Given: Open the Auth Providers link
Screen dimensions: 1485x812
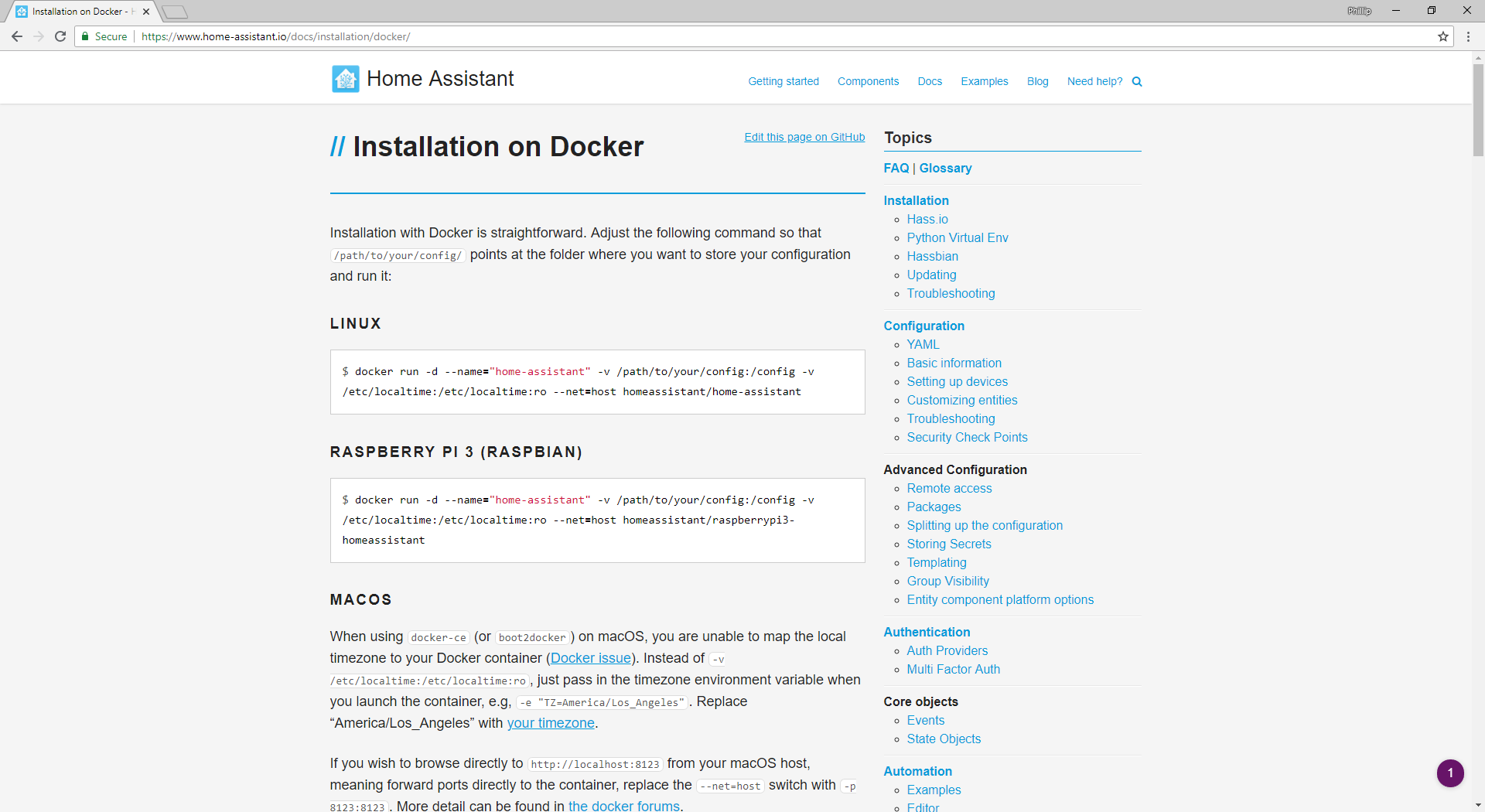Looking at the screenshot, I should (947, 650).
